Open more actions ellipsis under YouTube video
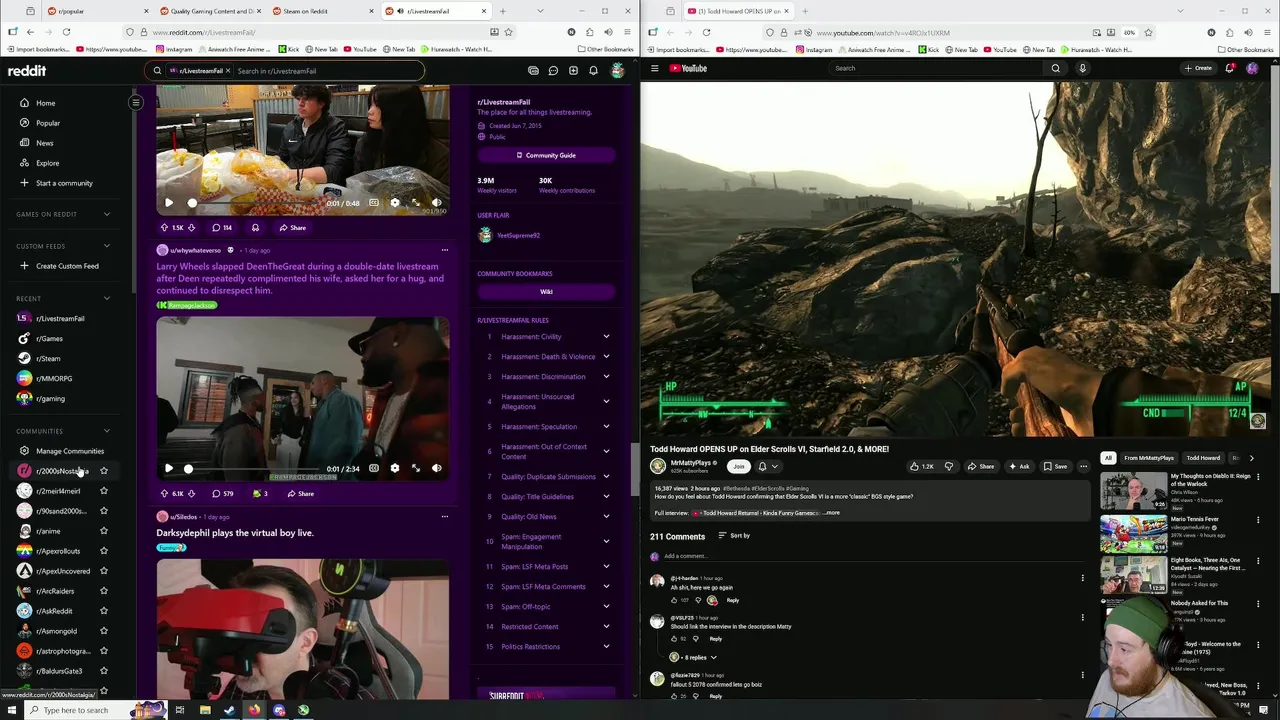Viewport: 1280px width, 720px height. (x=1083, y=466)
